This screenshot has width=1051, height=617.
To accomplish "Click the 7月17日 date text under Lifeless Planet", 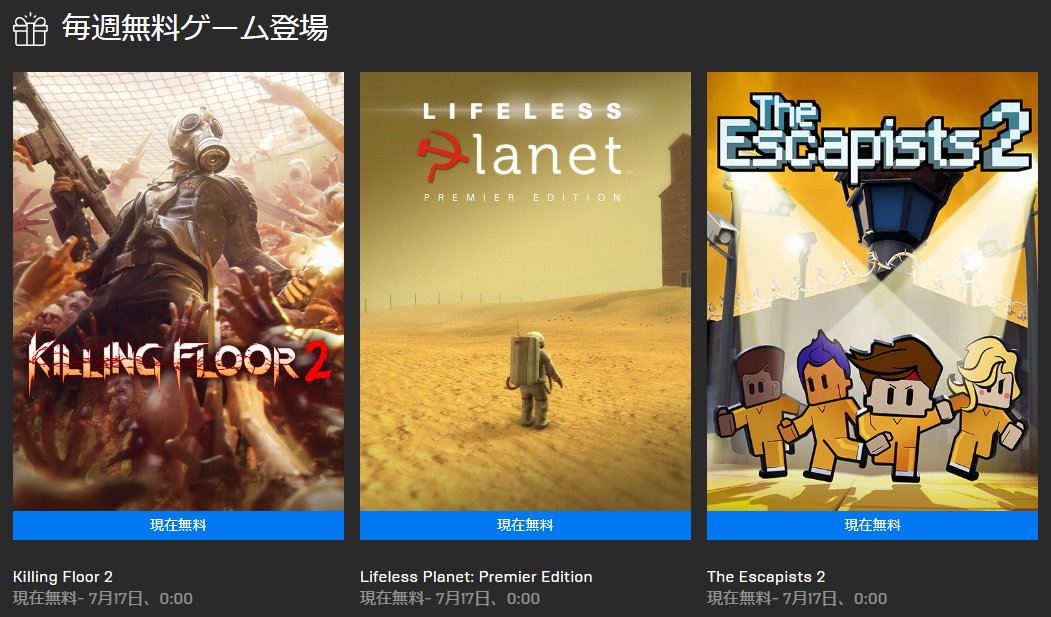I will click(467, 598).
